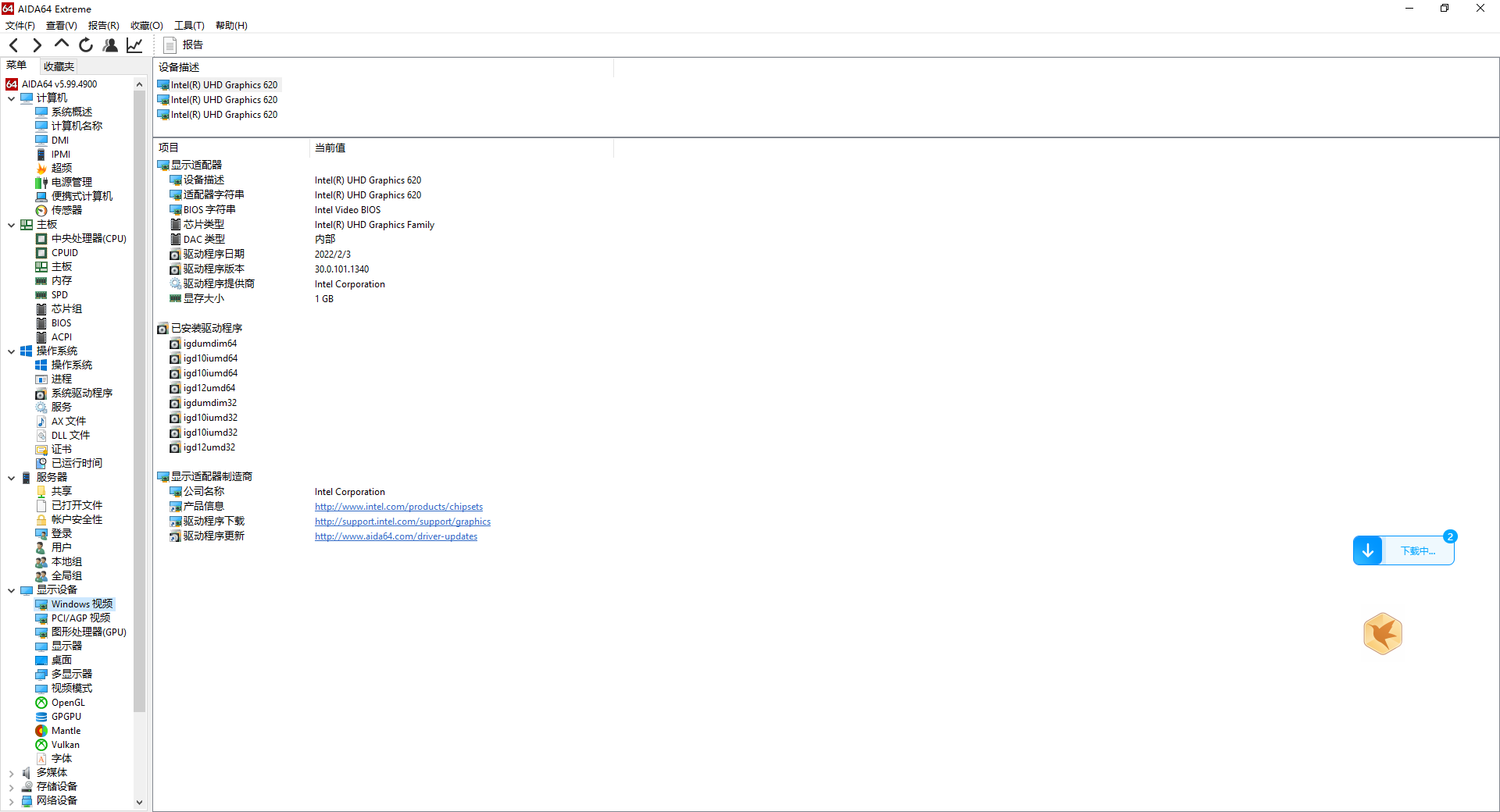Select the SPD icon item
1500x812 pixels.
tap(52, 295)
